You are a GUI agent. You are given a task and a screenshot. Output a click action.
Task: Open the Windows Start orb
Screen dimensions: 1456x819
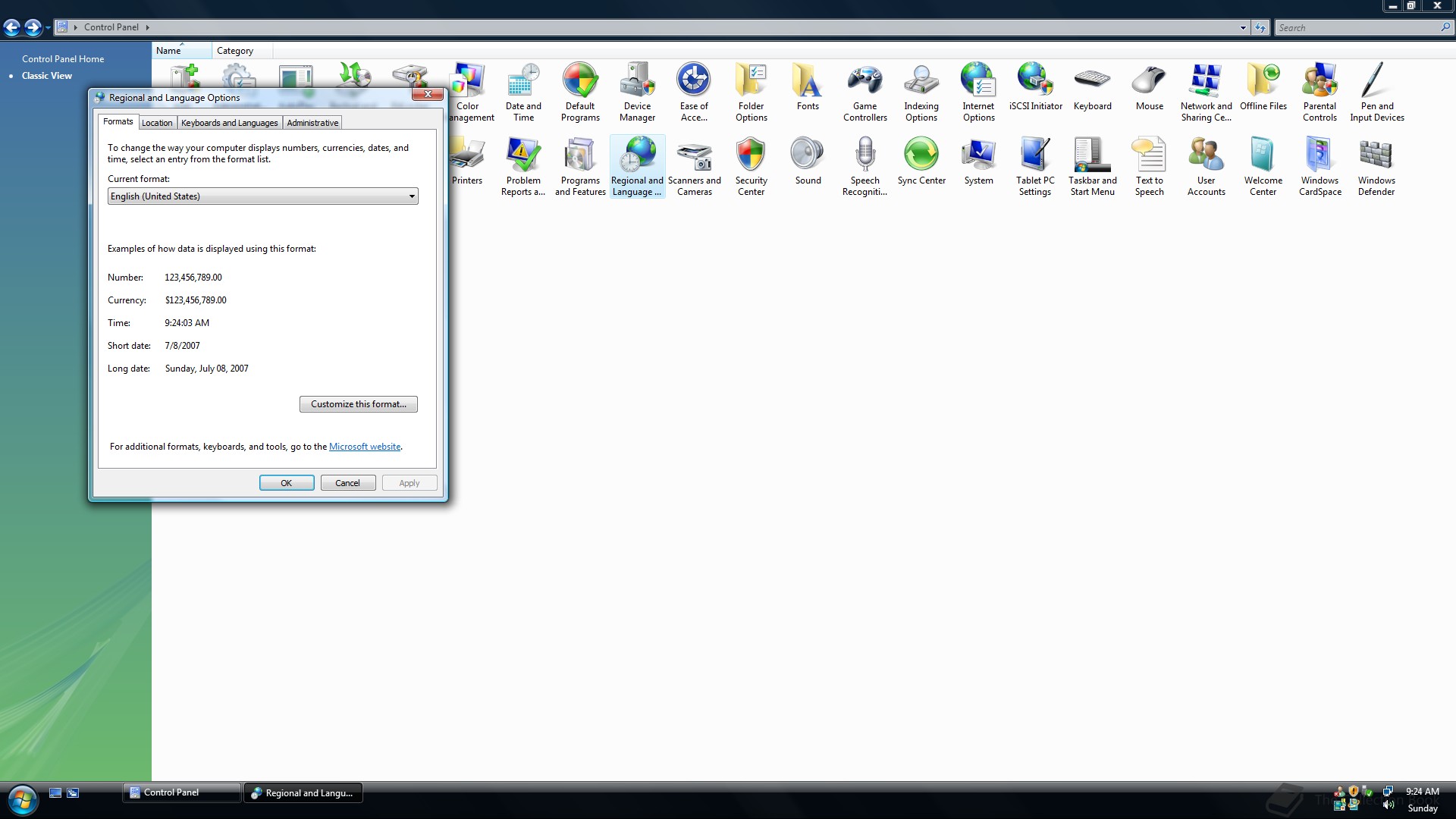coord(22,800)
